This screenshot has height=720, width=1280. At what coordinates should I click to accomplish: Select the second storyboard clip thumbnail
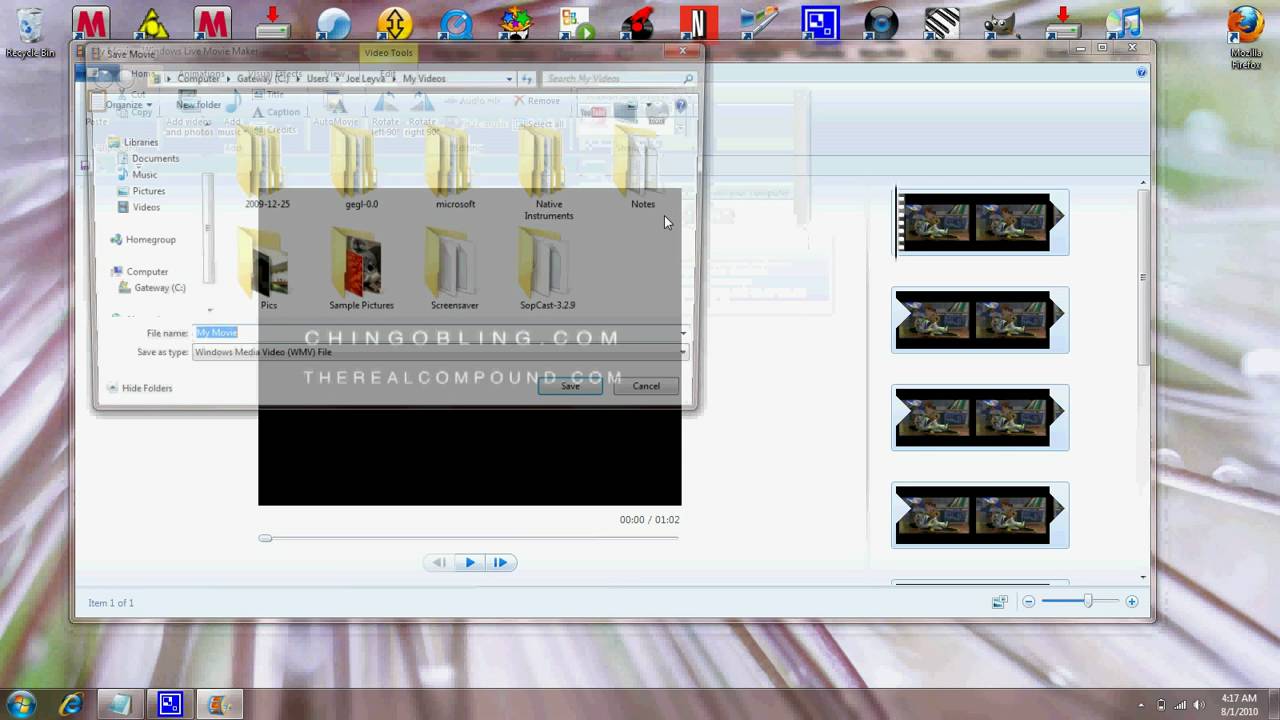click(980, 320)
